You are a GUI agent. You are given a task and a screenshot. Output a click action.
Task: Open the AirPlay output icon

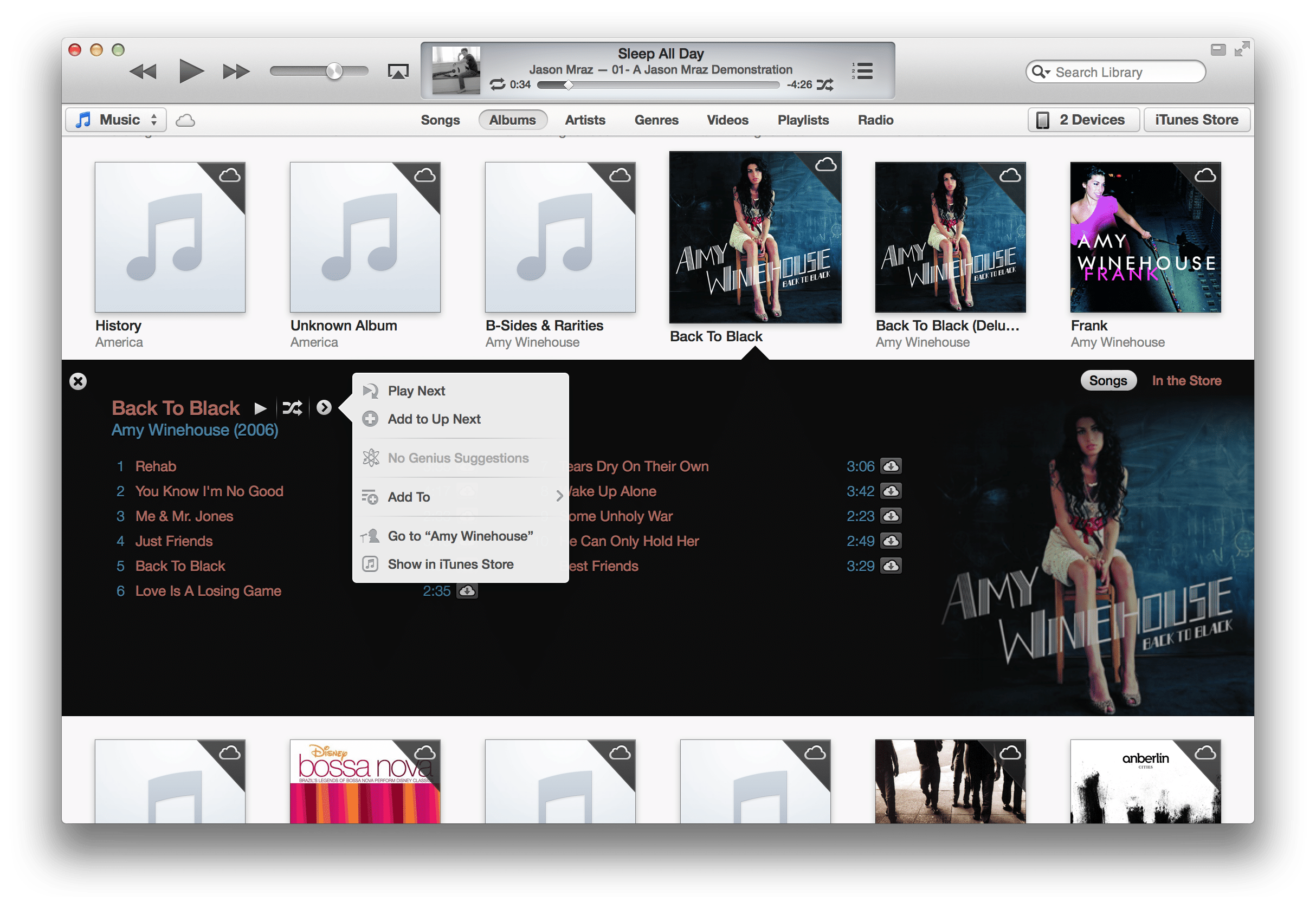coord(398,72)
